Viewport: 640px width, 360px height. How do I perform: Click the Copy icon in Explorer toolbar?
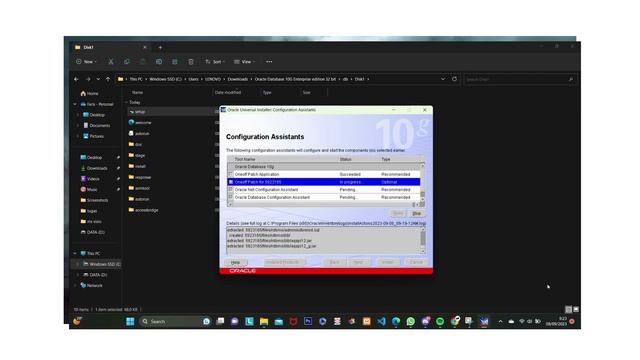(x=127, y=62)
